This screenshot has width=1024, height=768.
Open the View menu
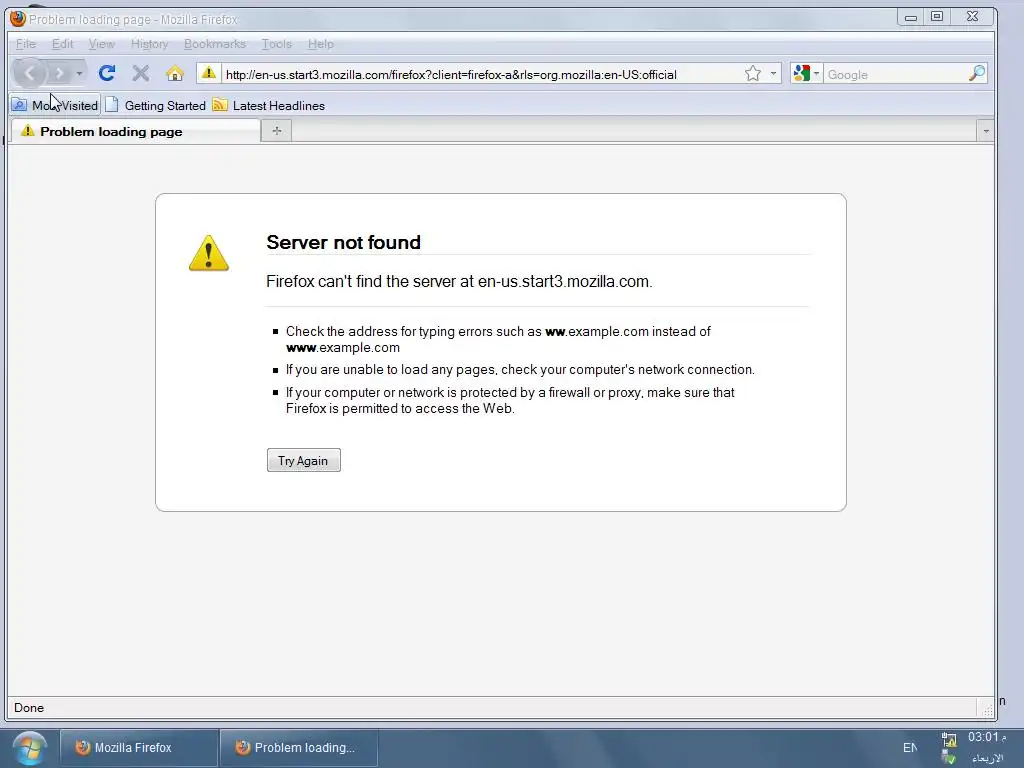tap(102, 44)
